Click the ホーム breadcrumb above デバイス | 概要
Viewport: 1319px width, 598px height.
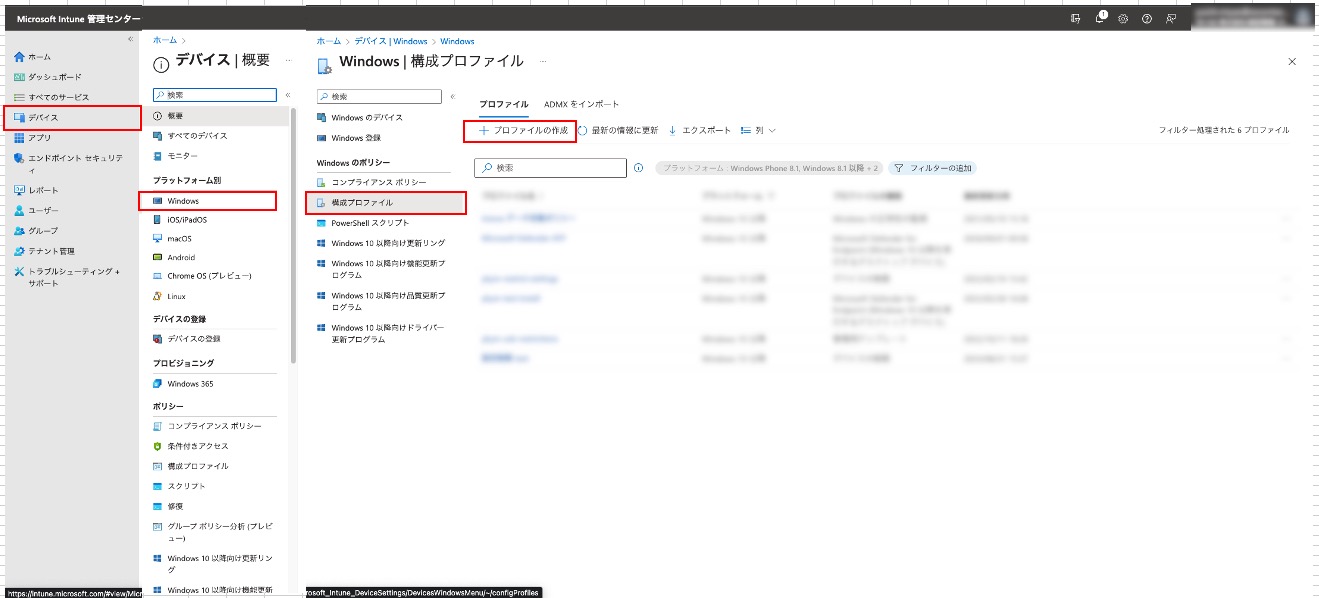(163, 40)
